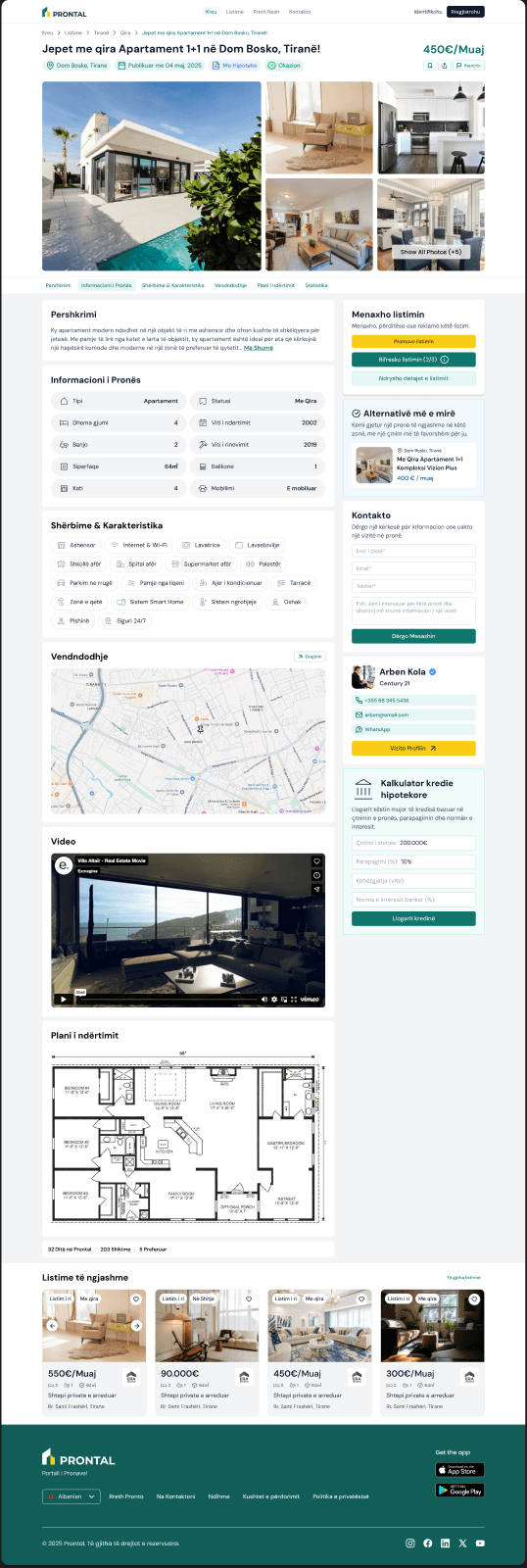Click Vizito Profilin button
Image resolution: width=527 pixels, height=1568 pixels.
click(413, 748)
